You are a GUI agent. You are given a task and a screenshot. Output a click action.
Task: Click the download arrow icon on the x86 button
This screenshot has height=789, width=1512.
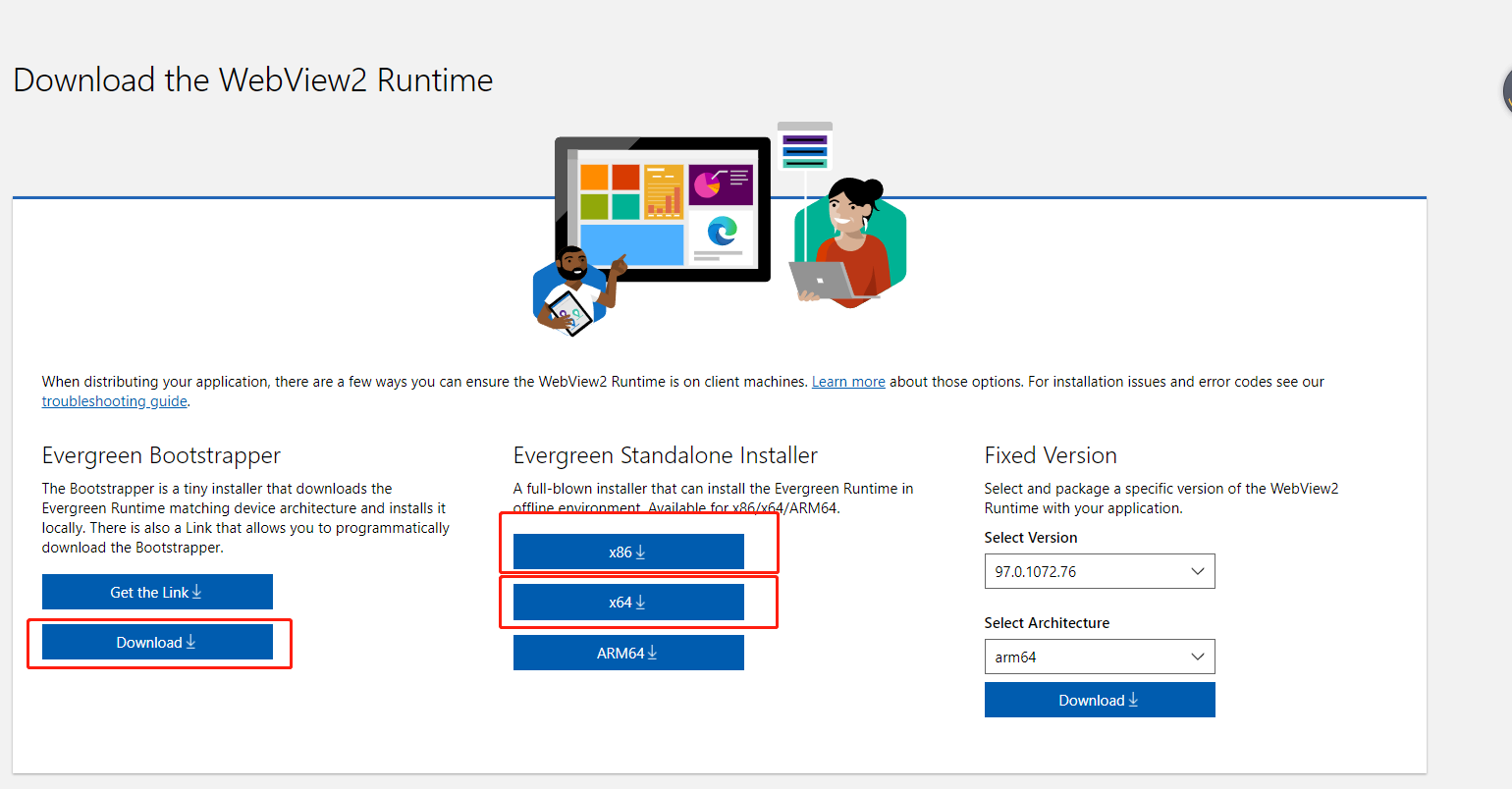pos(641,552)
